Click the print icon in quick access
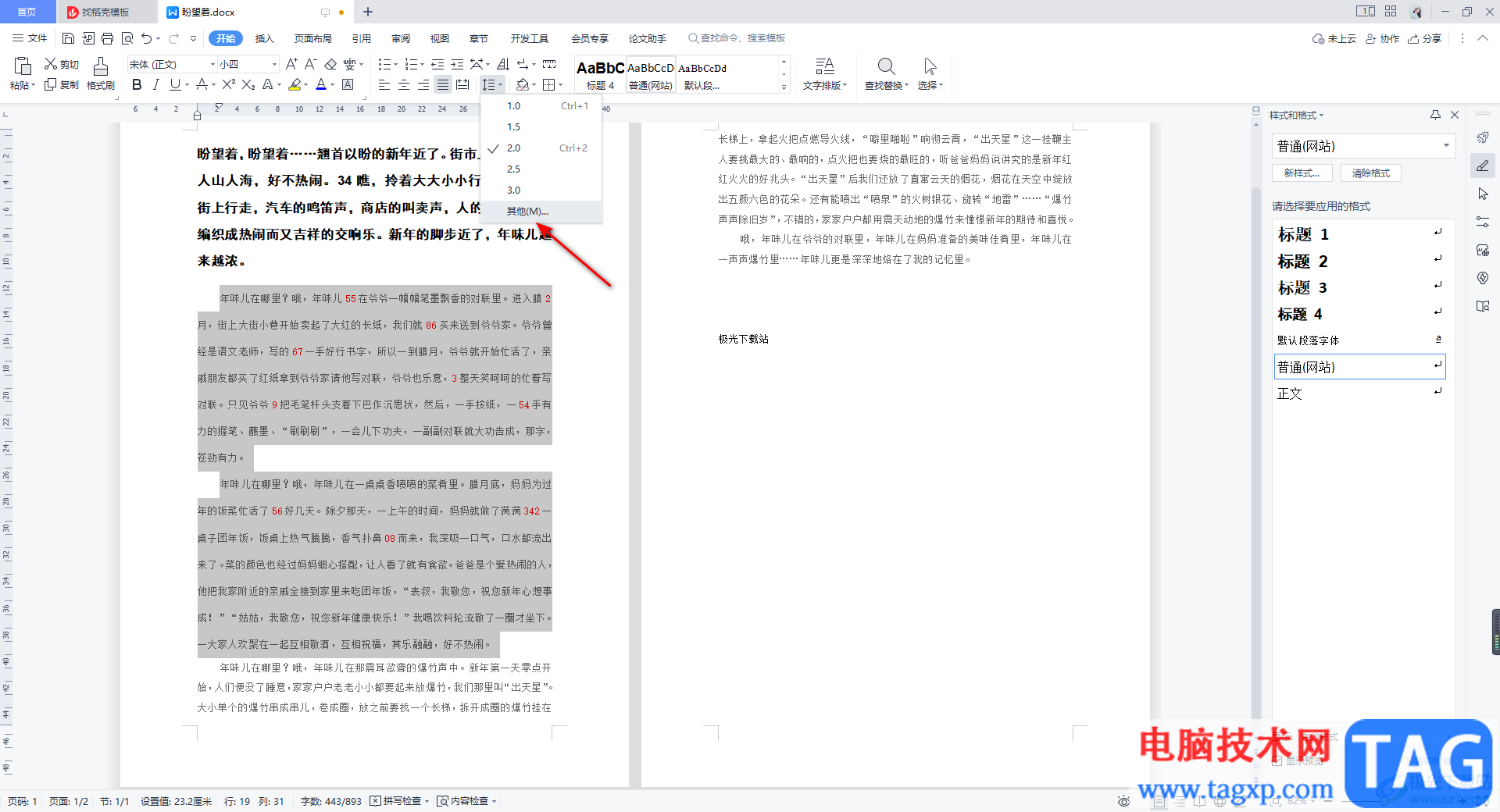 tap(108, 38)
